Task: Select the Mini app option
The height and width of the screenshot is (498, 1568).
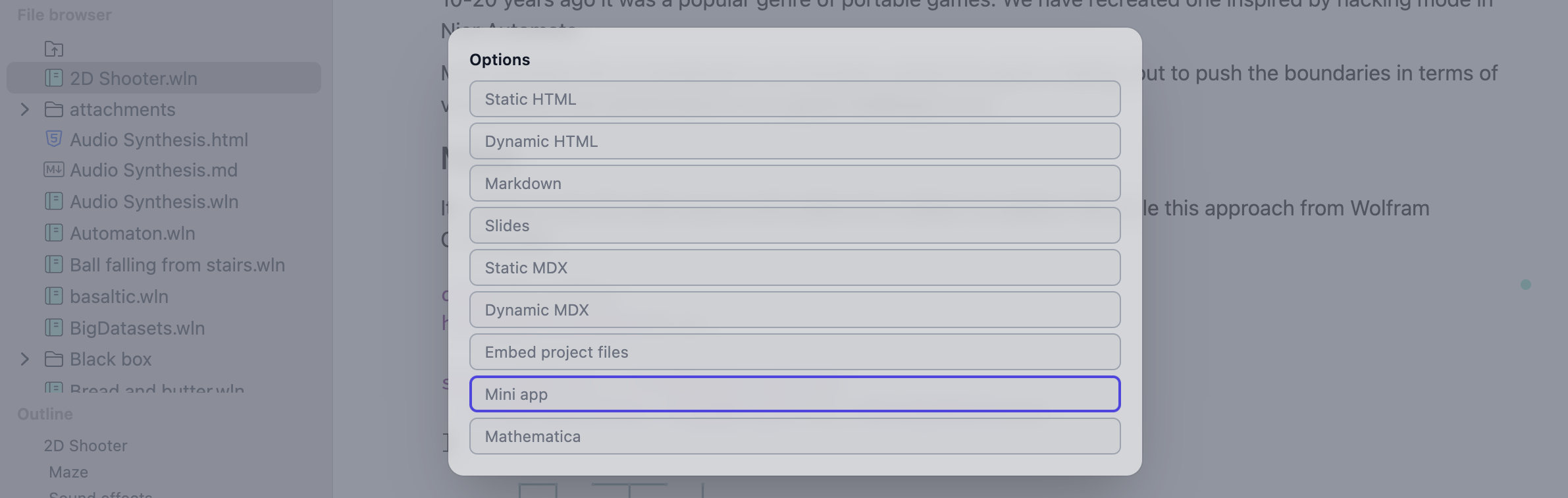Action: 795,394
